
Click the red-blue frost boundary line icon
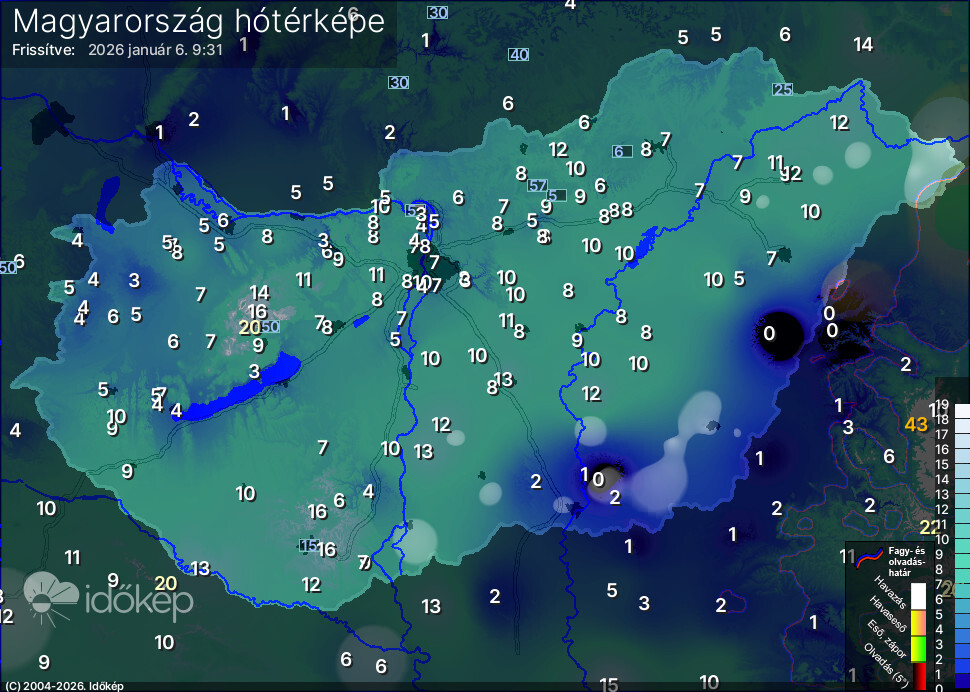[x=870, y=554]
